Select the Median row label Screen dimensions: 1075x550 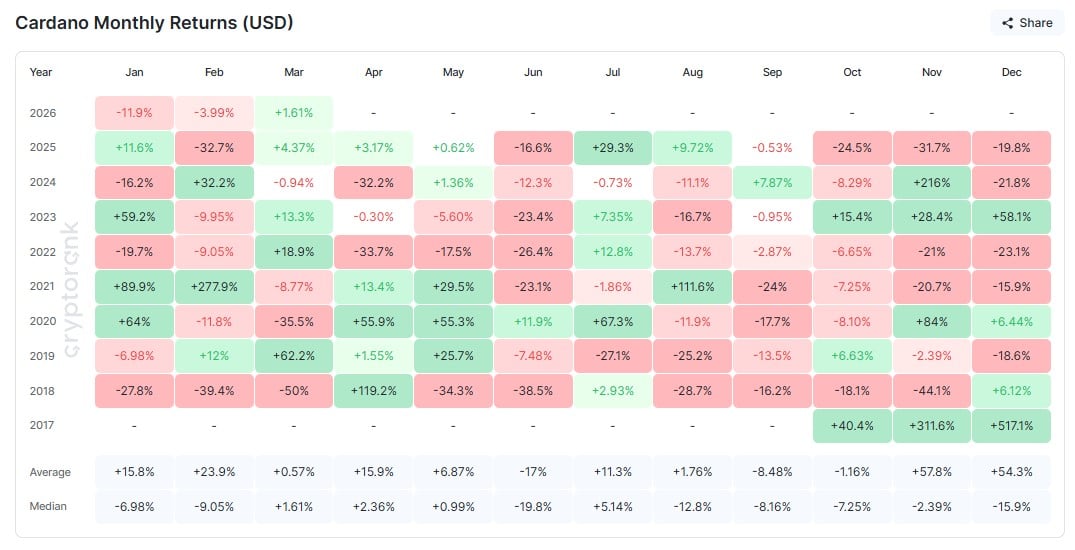click(x=48, y=506)
